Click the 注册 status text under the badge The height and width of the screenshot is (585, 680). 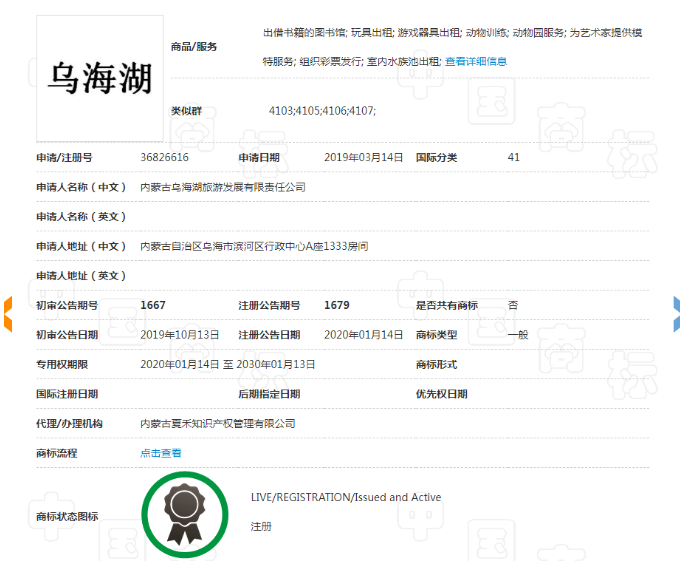[x=261, y=526]
